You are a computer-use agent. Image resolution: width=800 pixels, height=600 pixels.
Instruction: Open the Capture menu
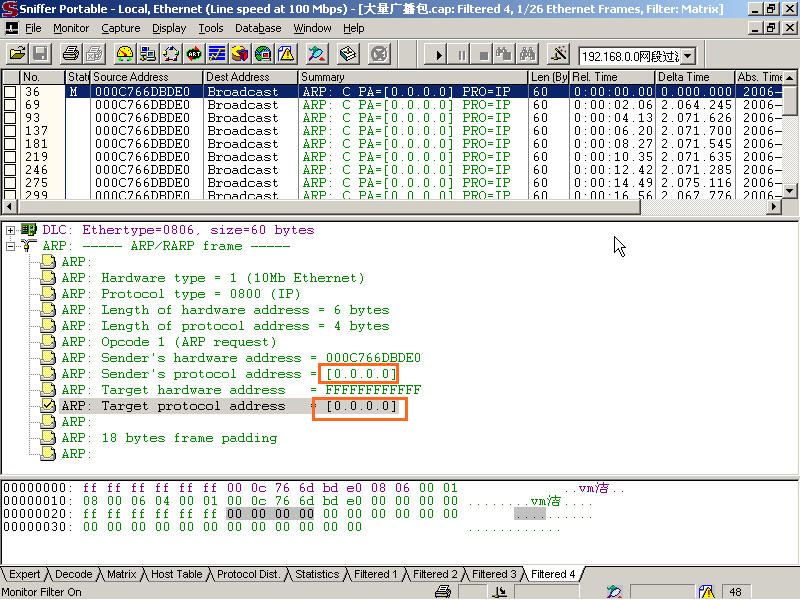(x=120, y=28)
